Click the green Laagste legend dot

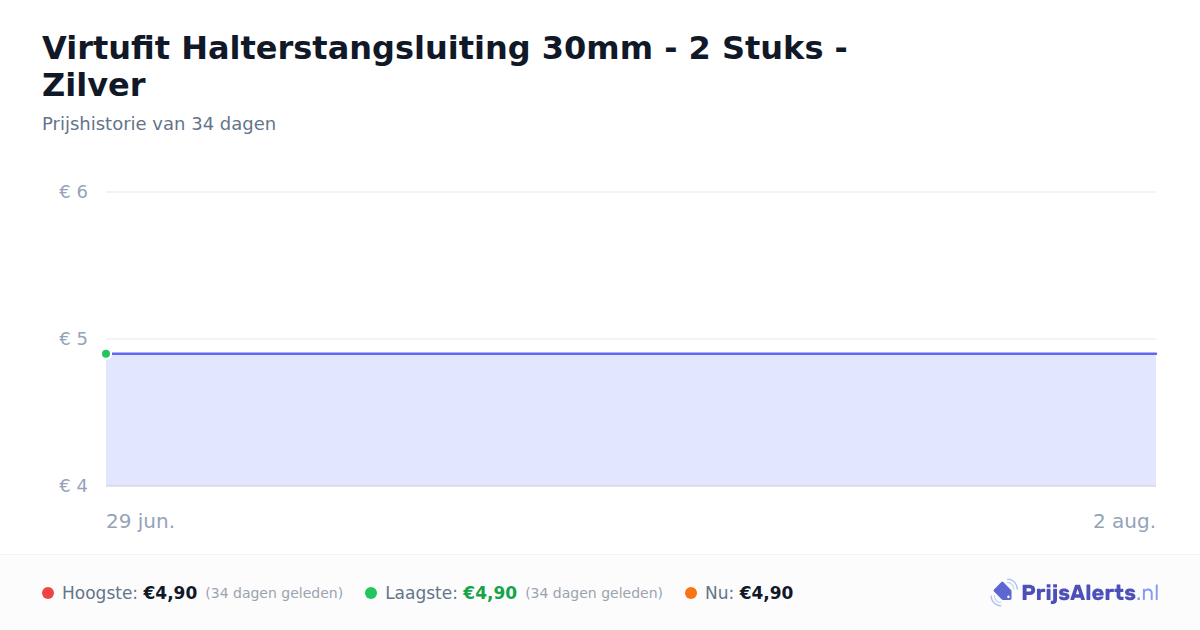tap(371, 593)
